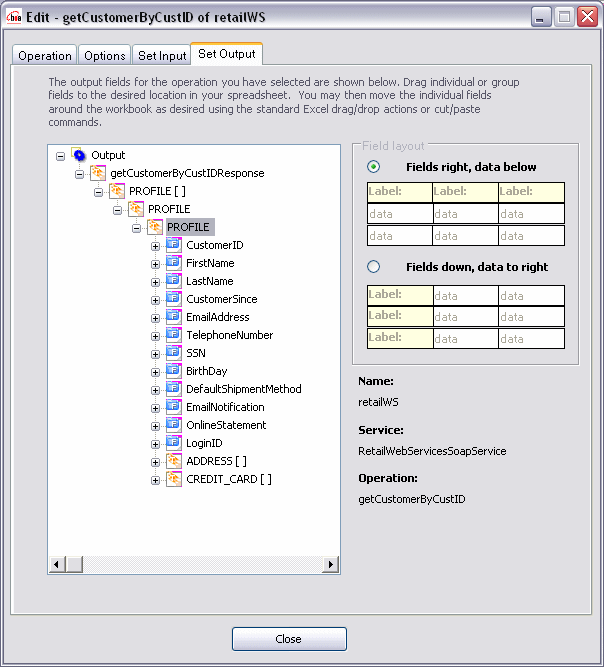
Task: Select the EmailNotification tree item
Action: (x=225, y=407)
